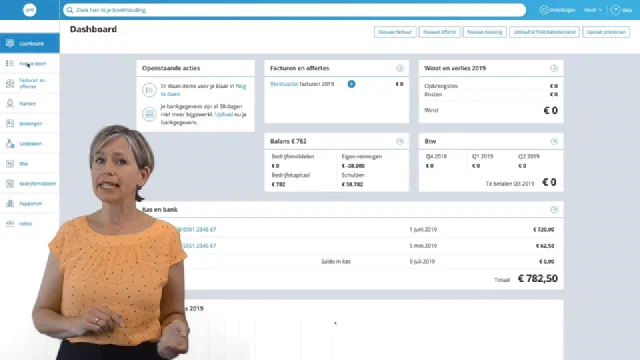Click the Instellingen gear icon
Image resolution: width=640 pixels, height=360 pixels.
(x=544, y=10)
